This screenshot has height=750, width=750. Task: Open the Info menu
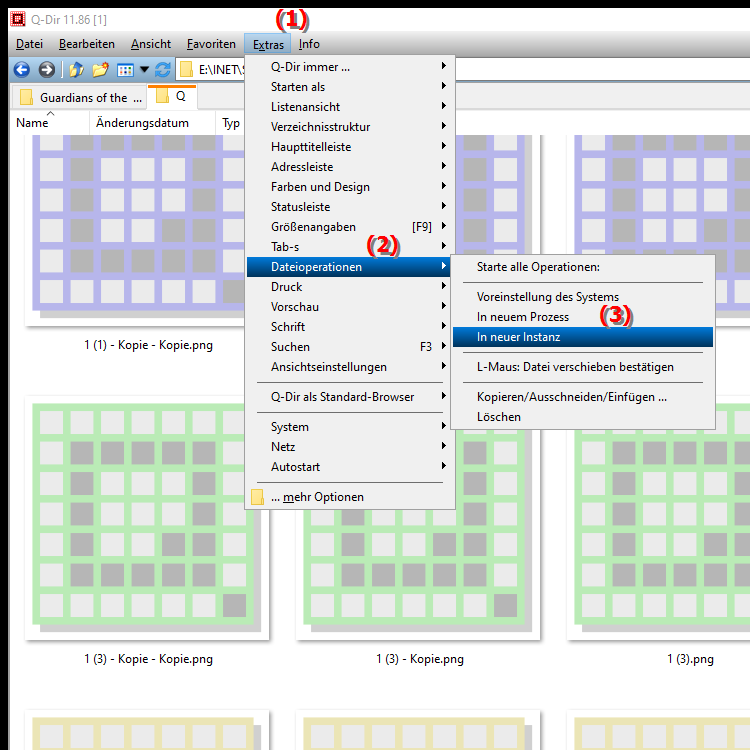pos(309,44)
